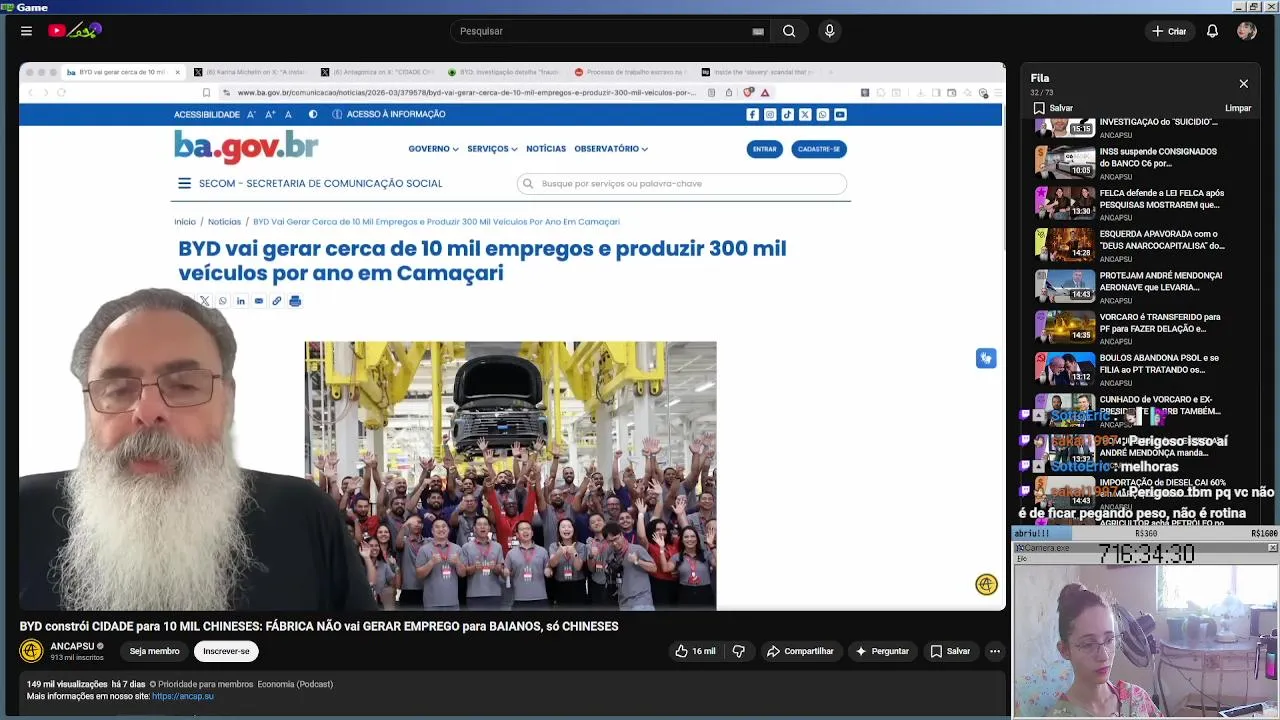This screenshot has height=720, width=1280.
Task: Start voice search with the microphone
Action: 829,31
